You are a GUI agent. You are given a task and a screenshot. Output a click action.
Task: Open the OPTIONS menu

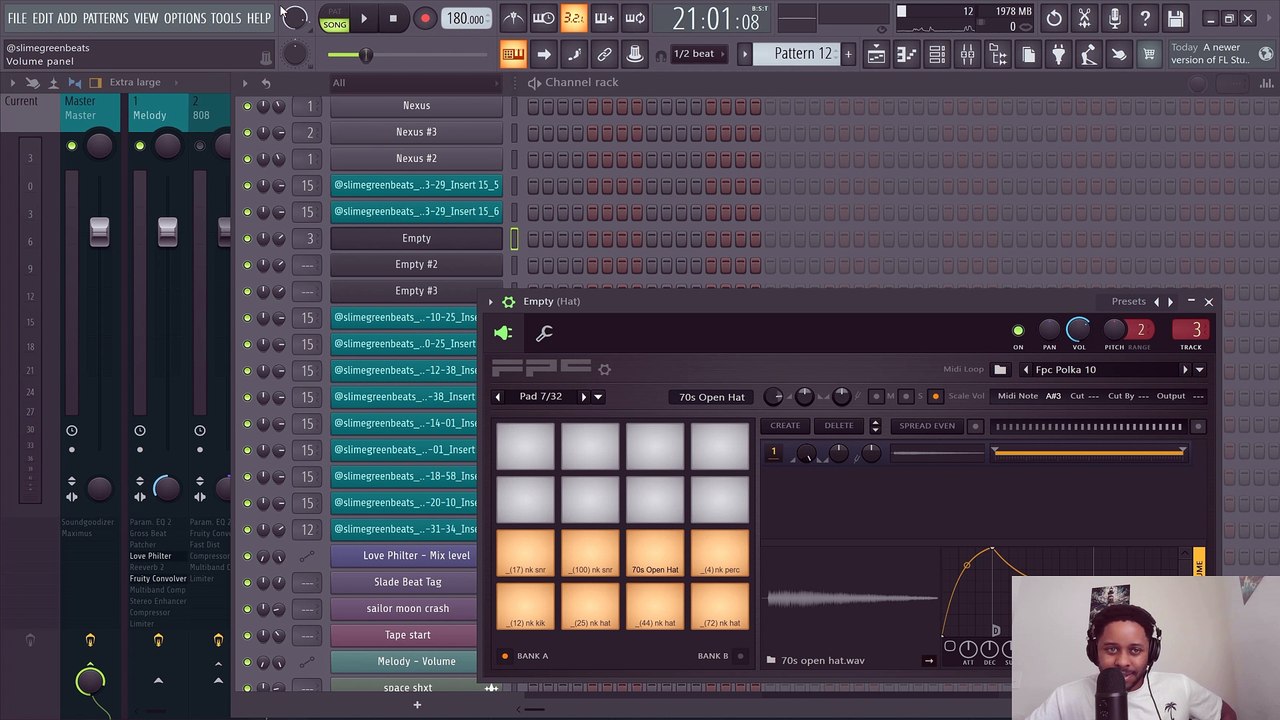point(185,18)
